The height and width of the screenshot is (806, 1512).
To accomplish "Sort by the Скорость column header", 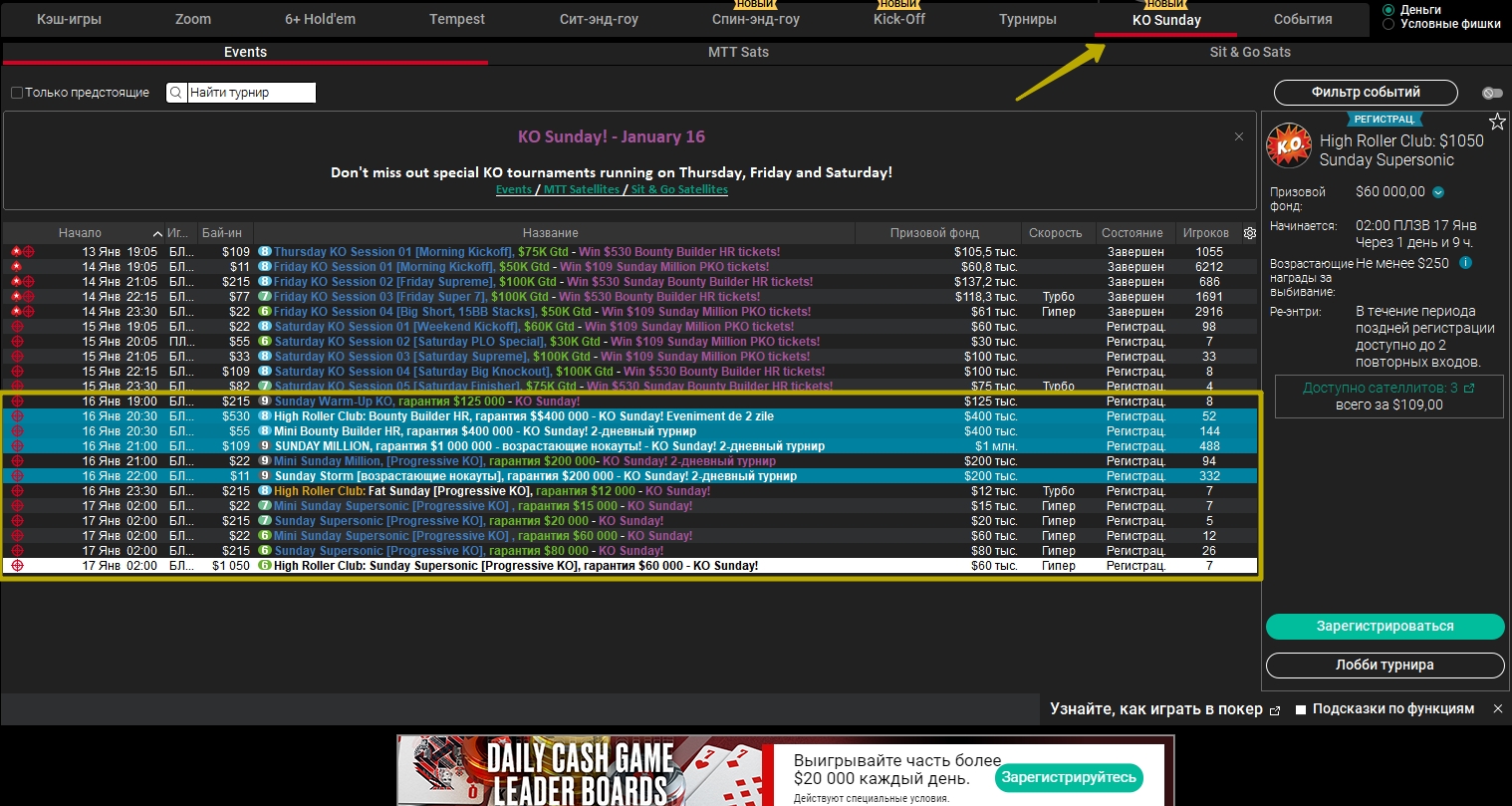I will point(1056,233).
